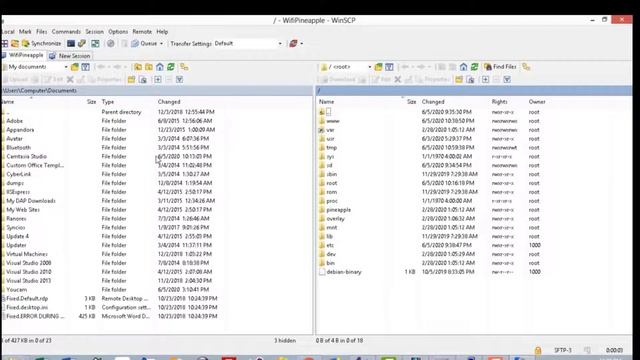The height and width of the screenshot is (360, 640).
Task: Select the Bluetooth folder in local panel
Action: (18, 147)
